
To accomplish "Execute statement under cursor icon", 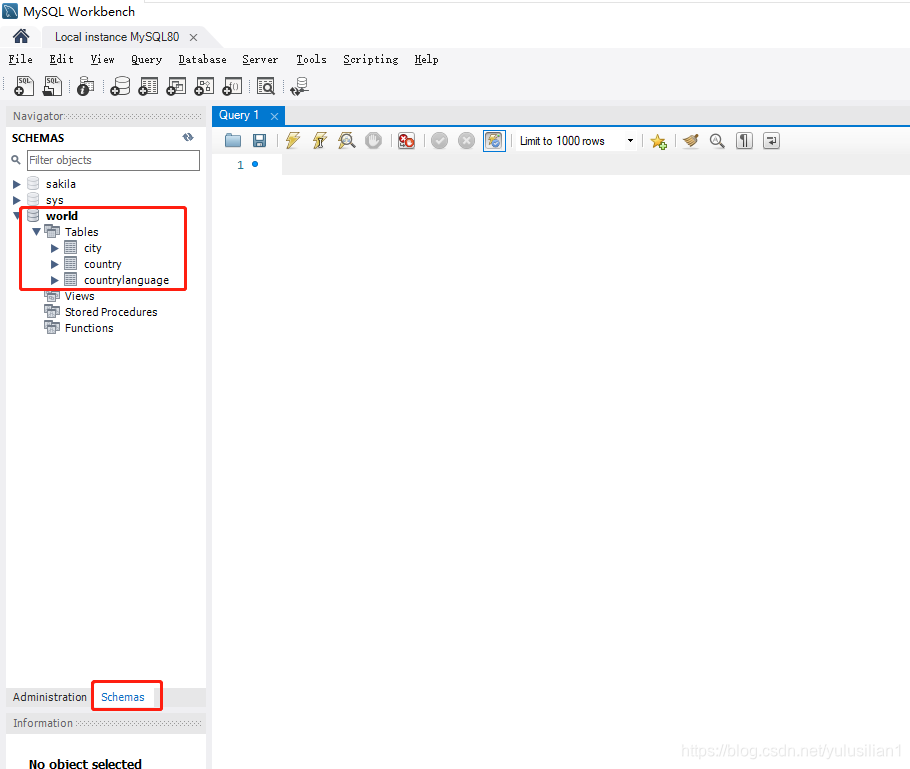I will (320, 140).
